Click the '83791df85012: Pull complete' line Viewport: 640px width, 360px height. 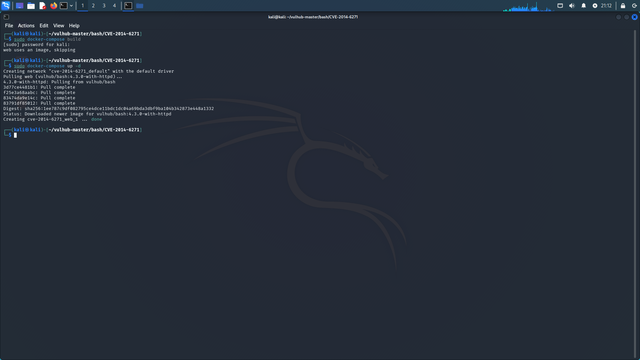(39, 103)
